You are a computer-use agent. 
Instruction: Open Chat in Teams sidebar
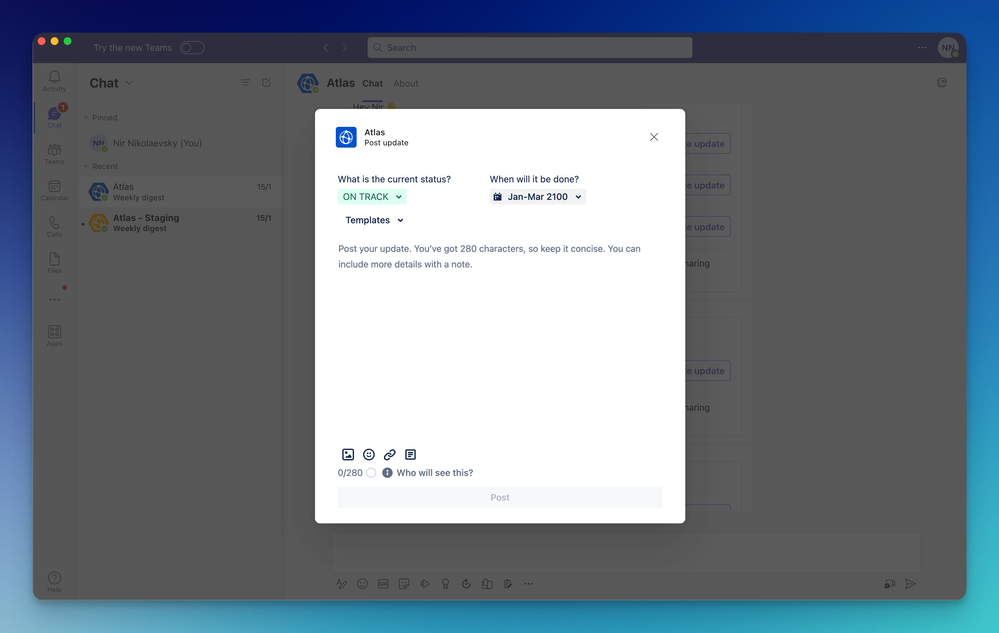pos(54,117)
